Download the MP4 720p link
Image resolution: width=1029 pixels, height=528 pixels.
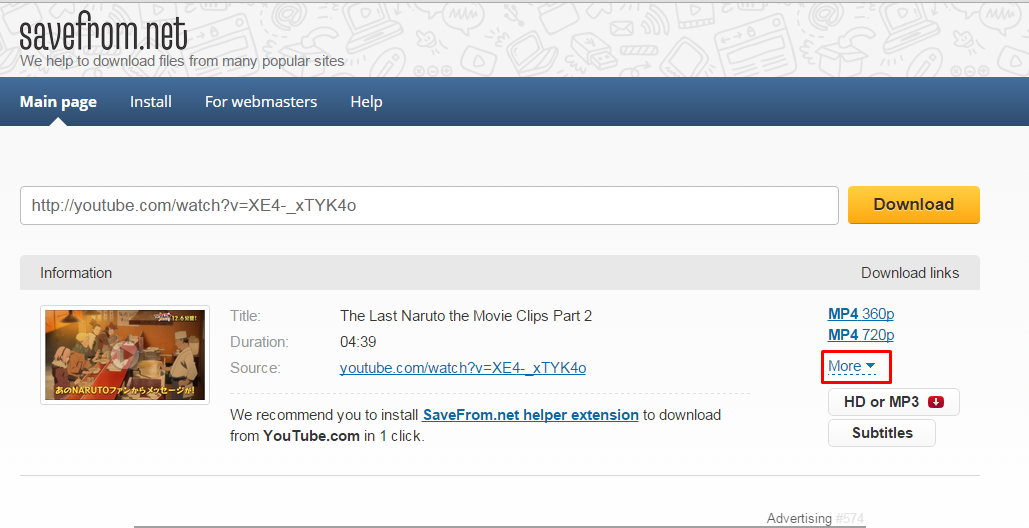pyautogui.click(x=861, y=335)
